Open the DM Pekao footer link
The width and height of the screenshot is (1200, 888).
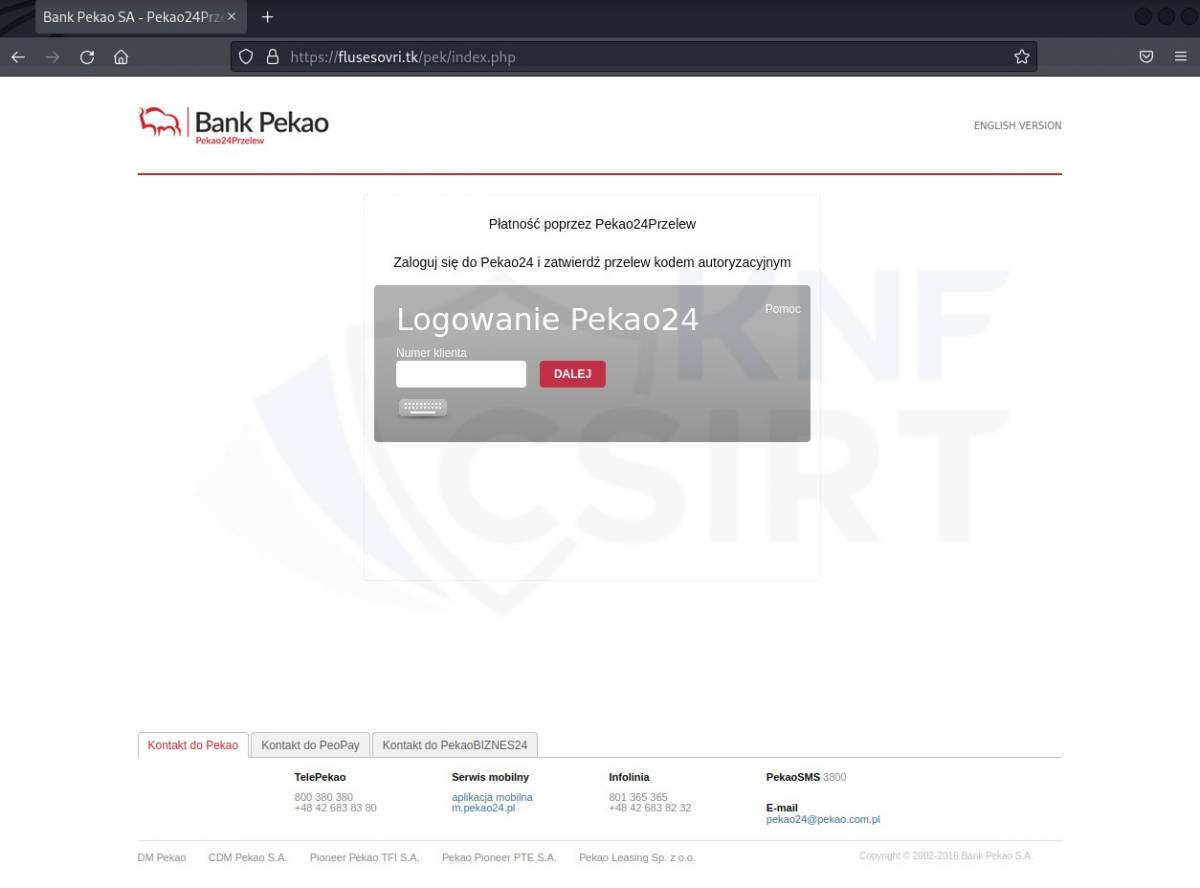(x=162, y=858)
